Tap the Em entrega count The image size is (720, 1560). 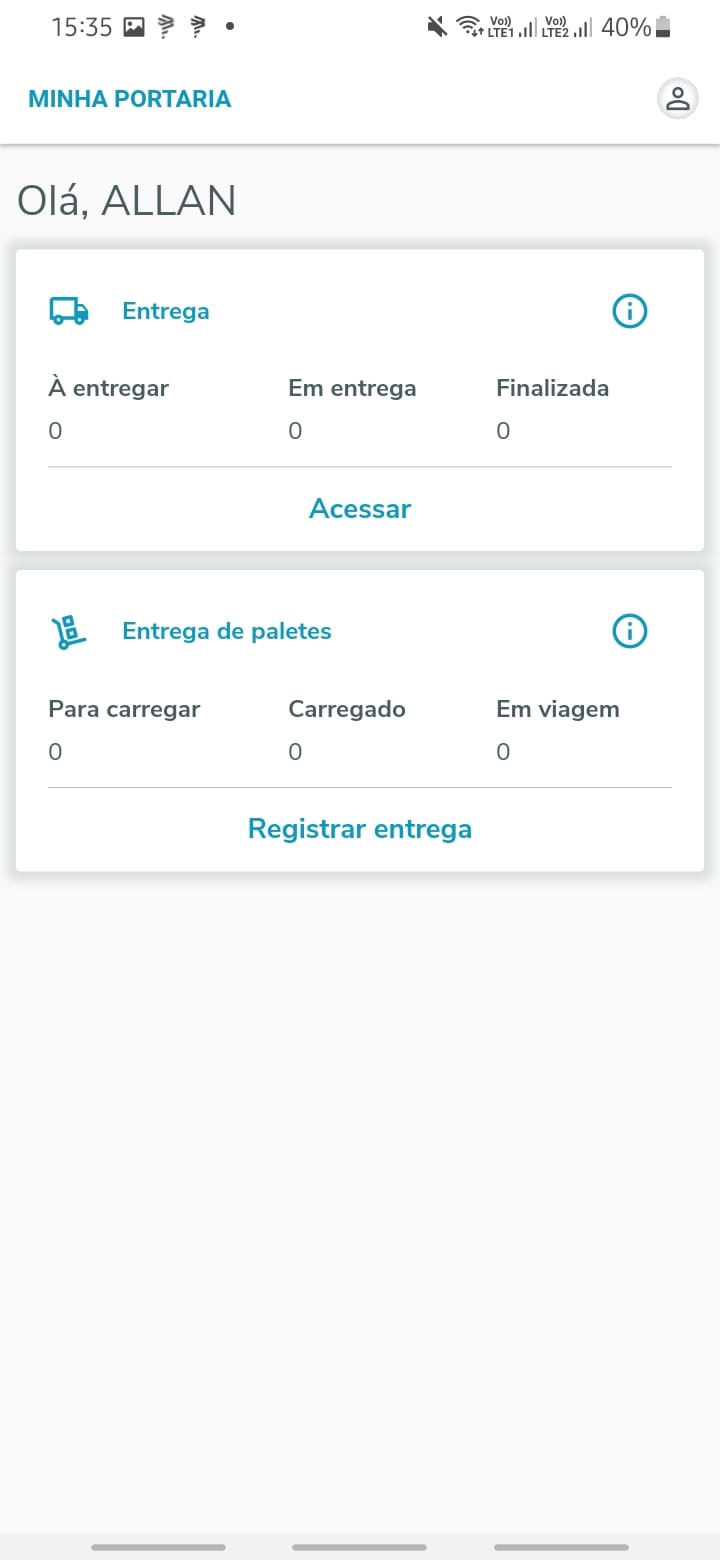pyautogui.click(x=295, y=431)
